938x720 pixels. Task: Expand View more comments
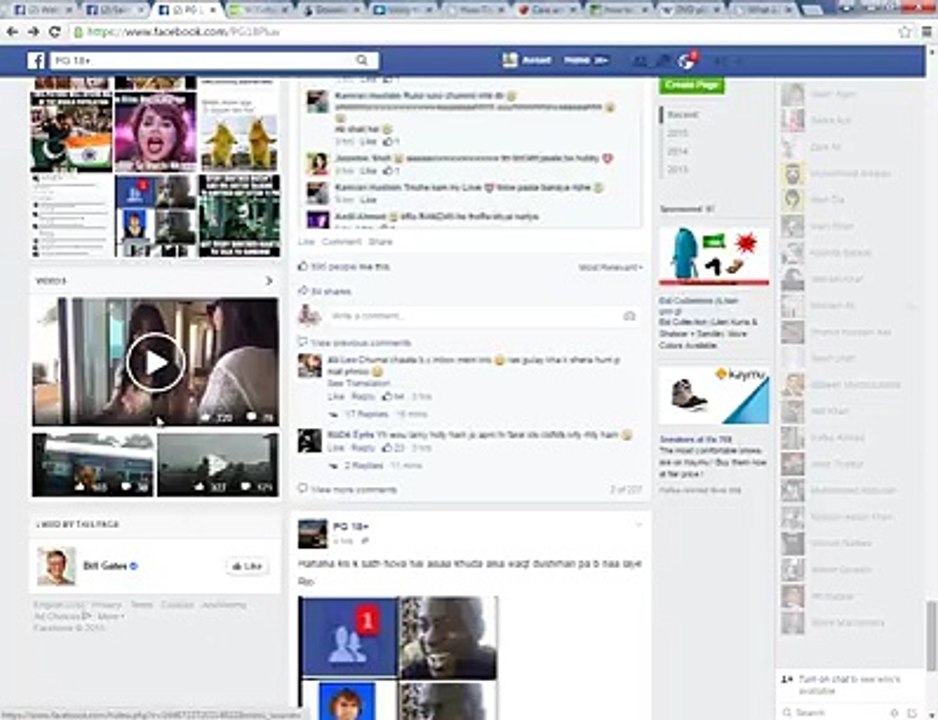tap(354, 489)
